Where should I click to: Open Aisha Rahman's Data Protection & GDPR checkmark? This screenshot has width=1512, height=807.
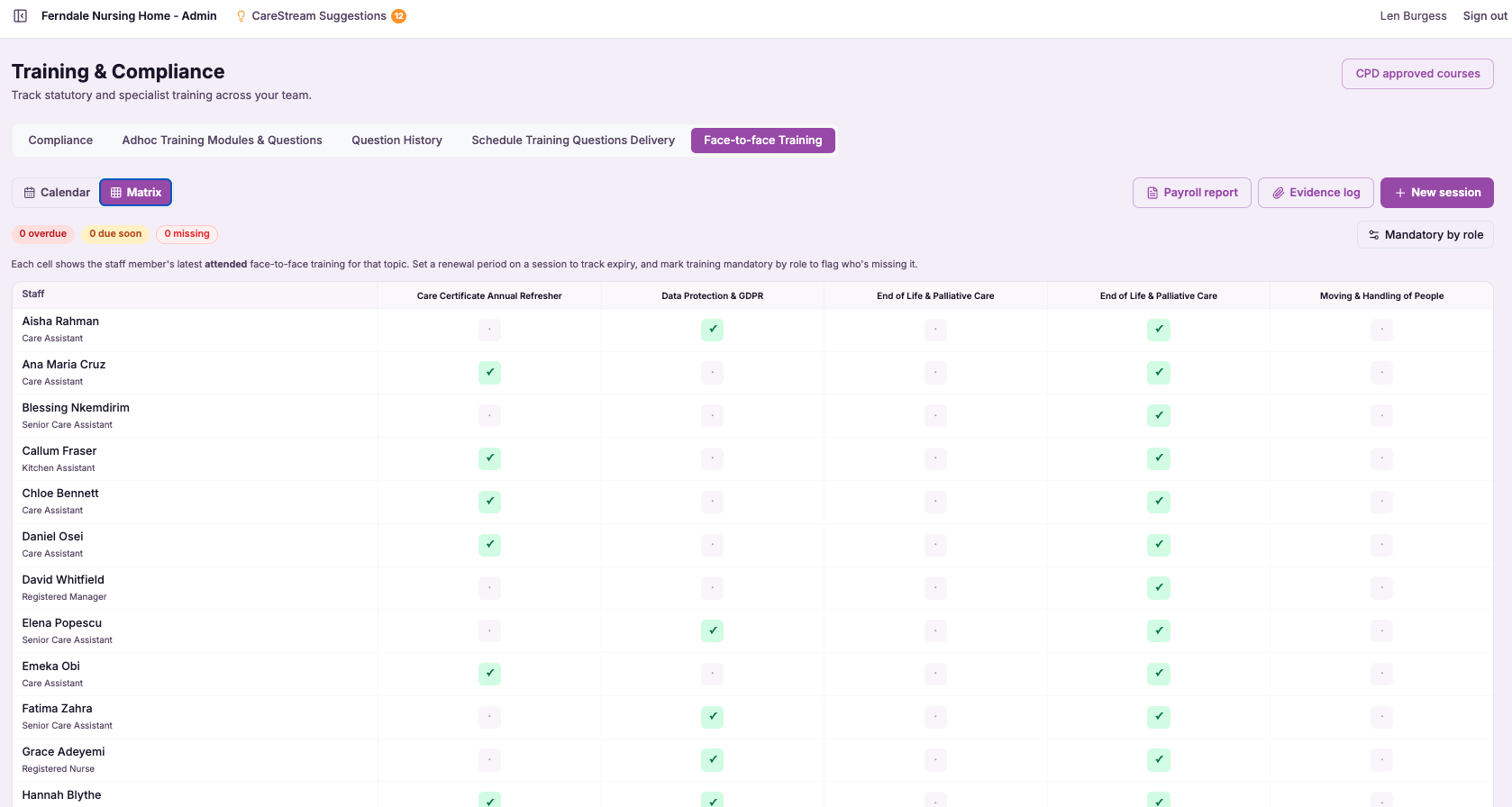pyautogui.click(x=713, y=330)
